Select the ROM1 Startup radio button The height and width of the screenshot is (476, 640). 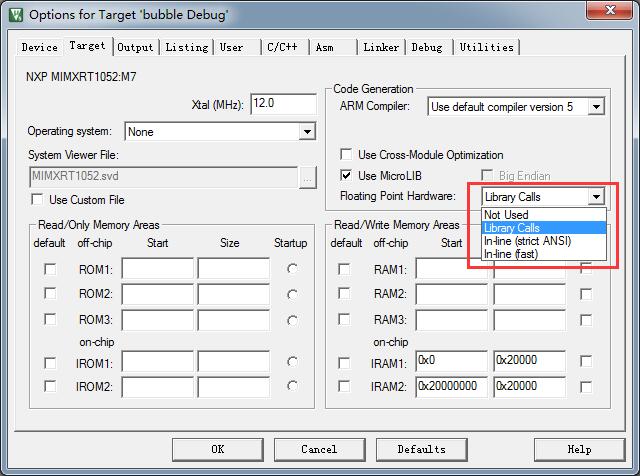tap(292, 269)
